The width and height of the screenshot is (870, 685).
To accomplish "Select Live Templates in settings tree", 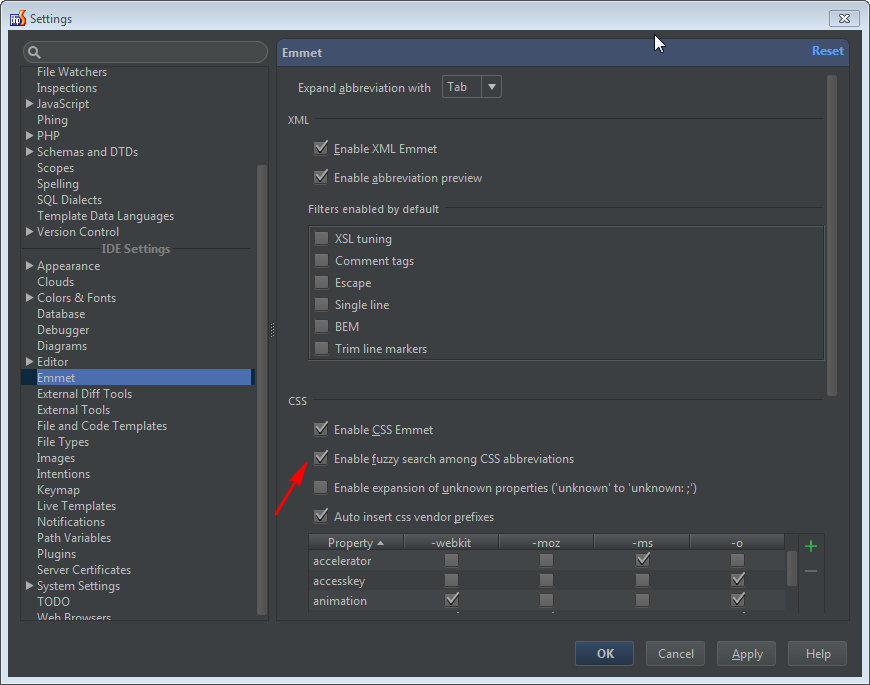I will [76, 506].
